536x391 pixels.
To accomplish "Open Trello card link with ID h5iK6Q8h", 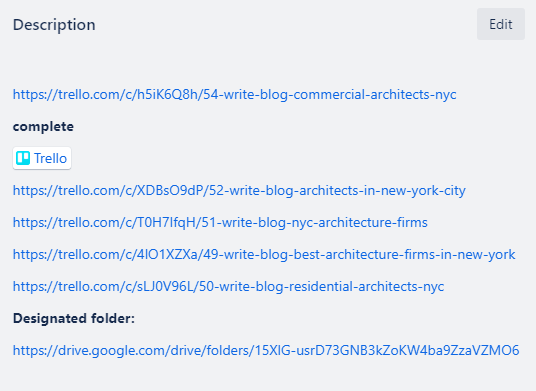I will (234, 95).
